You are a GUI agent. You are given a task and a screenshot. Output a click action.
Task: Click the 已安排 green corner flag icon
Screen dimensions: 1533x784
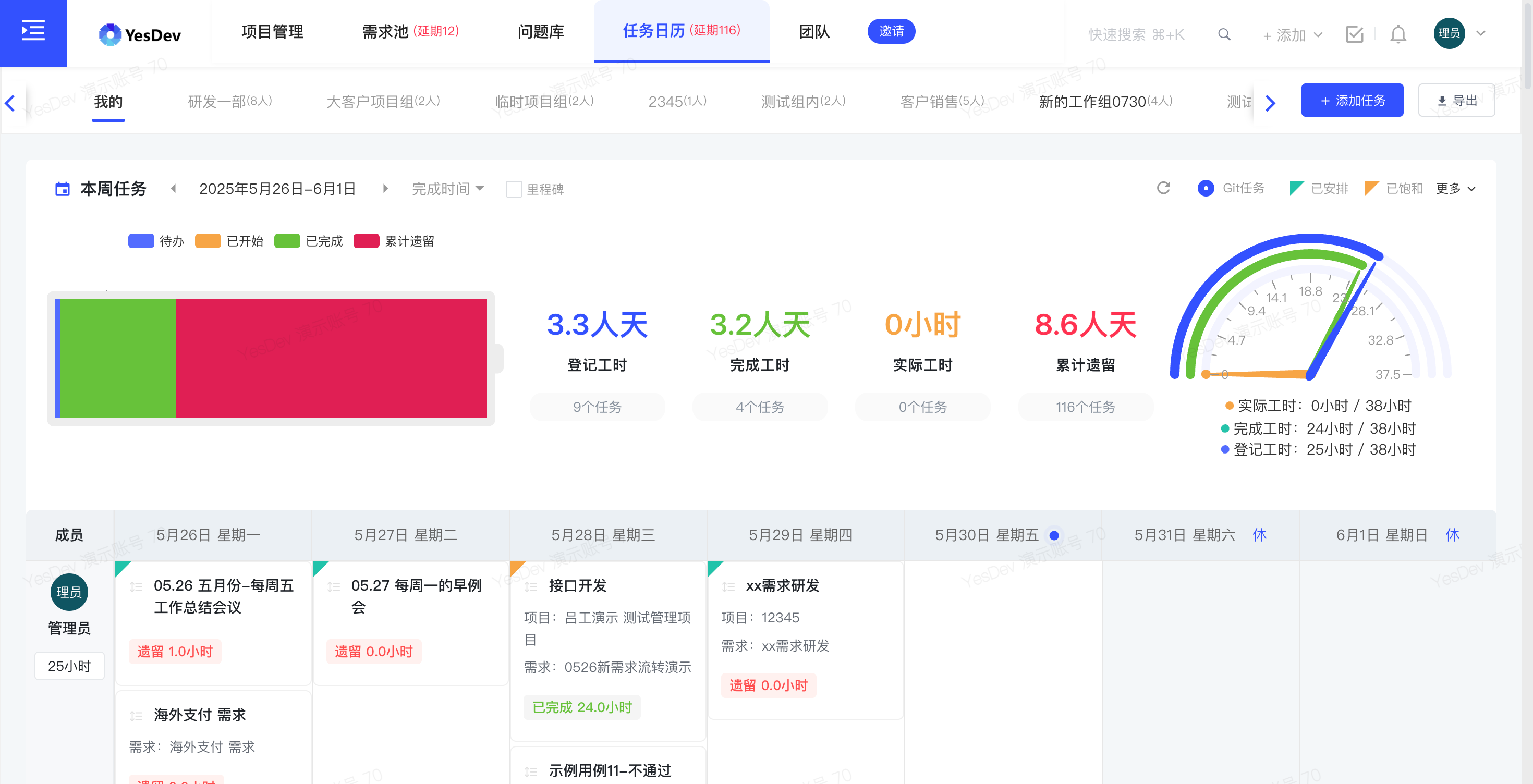click(x=1296, y=189)
